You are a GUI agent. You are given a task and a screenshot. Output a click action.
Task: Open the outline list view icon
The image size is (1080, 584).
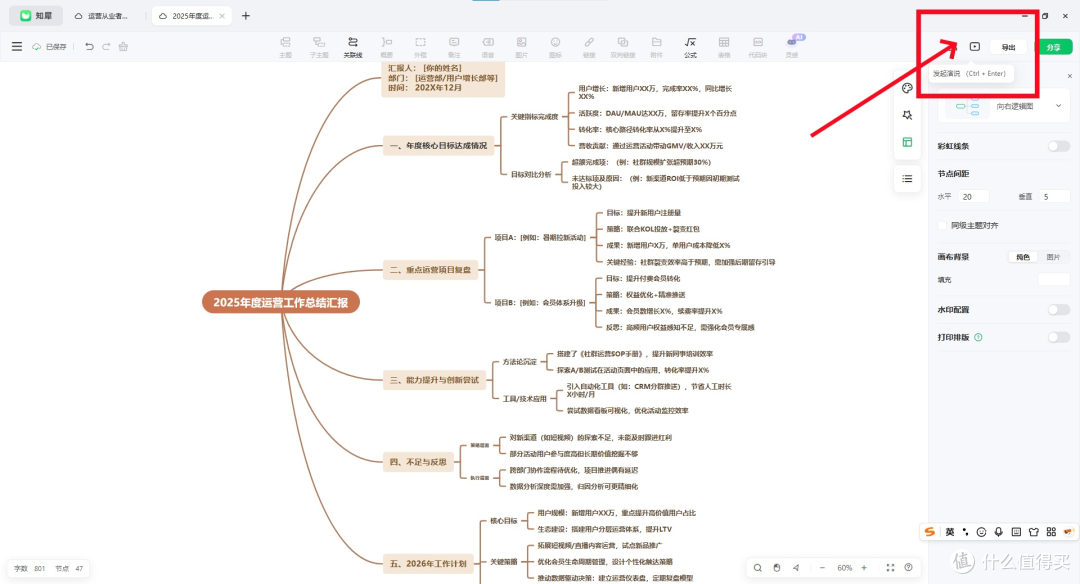pyautogui.click(x=907, y=178)
